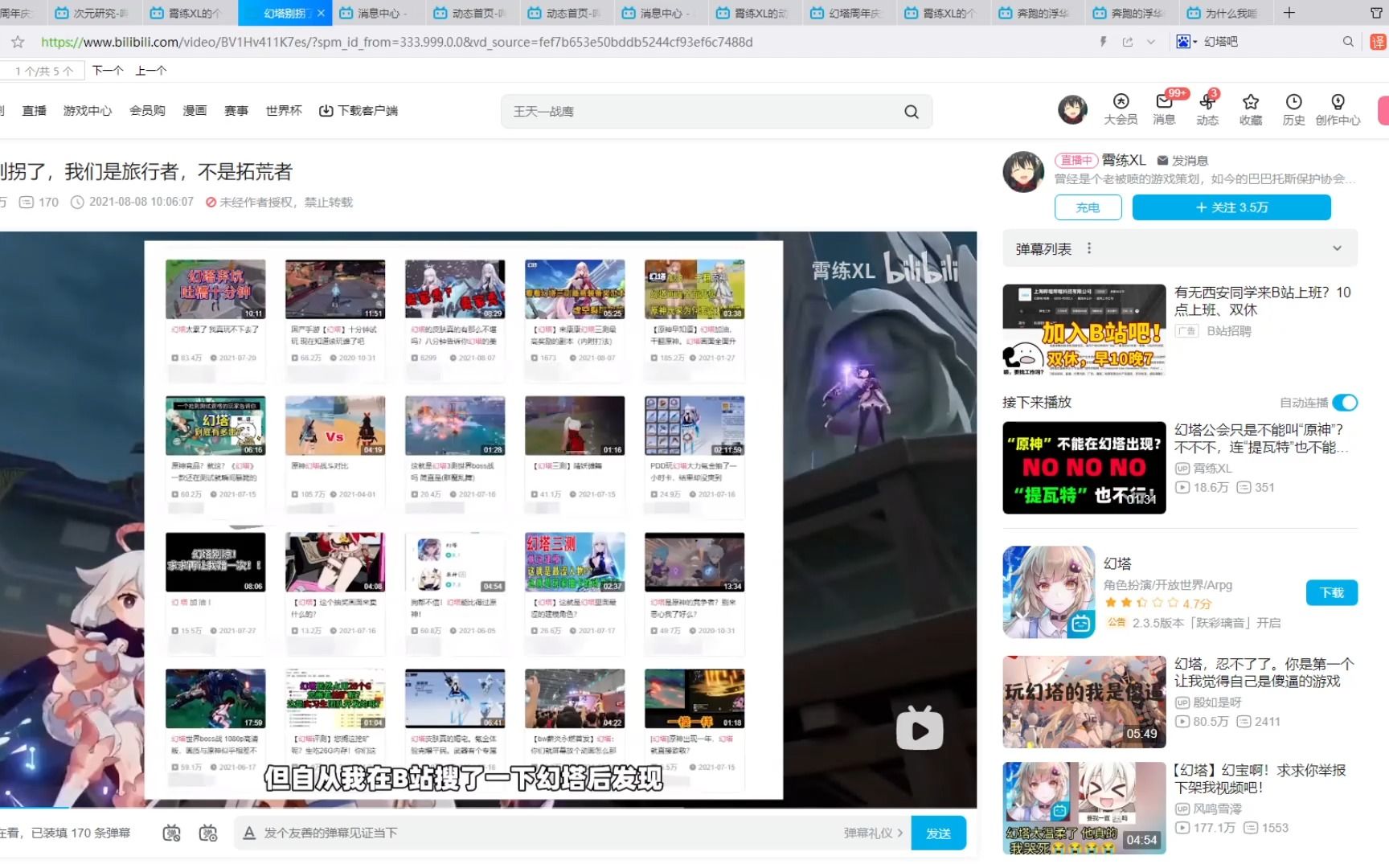
Task: Click the 发送 send danmaku button
Action: click(x=938, y=833)
